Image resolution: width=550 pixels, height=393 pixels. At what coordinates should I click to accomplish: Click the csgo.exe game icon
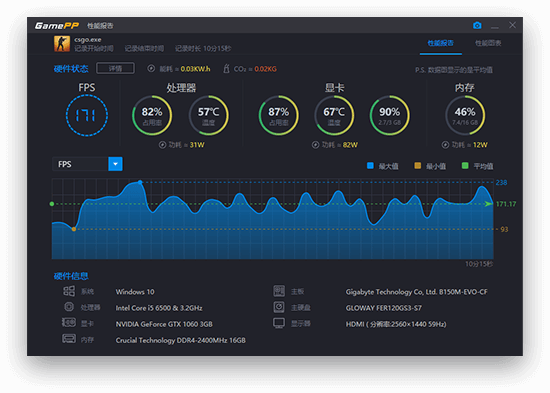click(62, 44)
